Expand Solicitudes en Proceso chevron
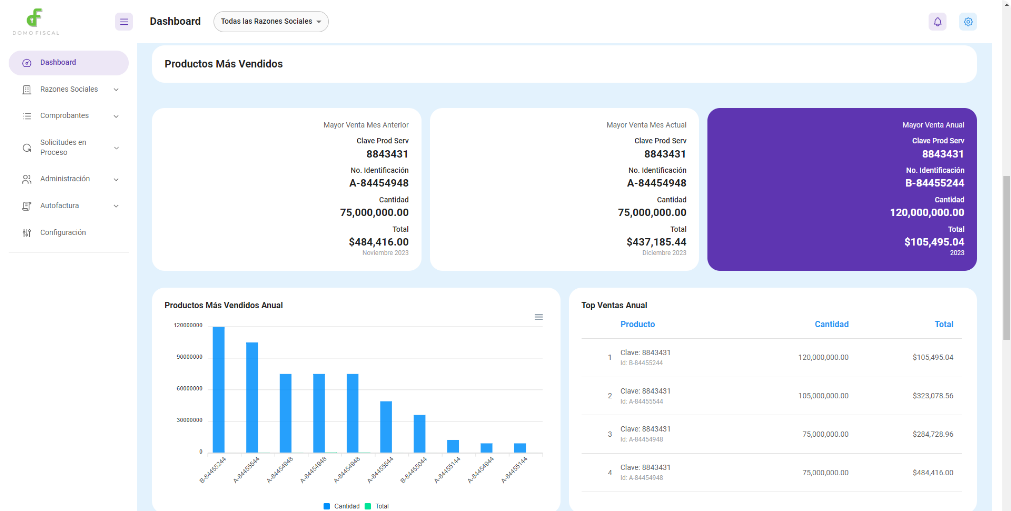 pos(116,148)
